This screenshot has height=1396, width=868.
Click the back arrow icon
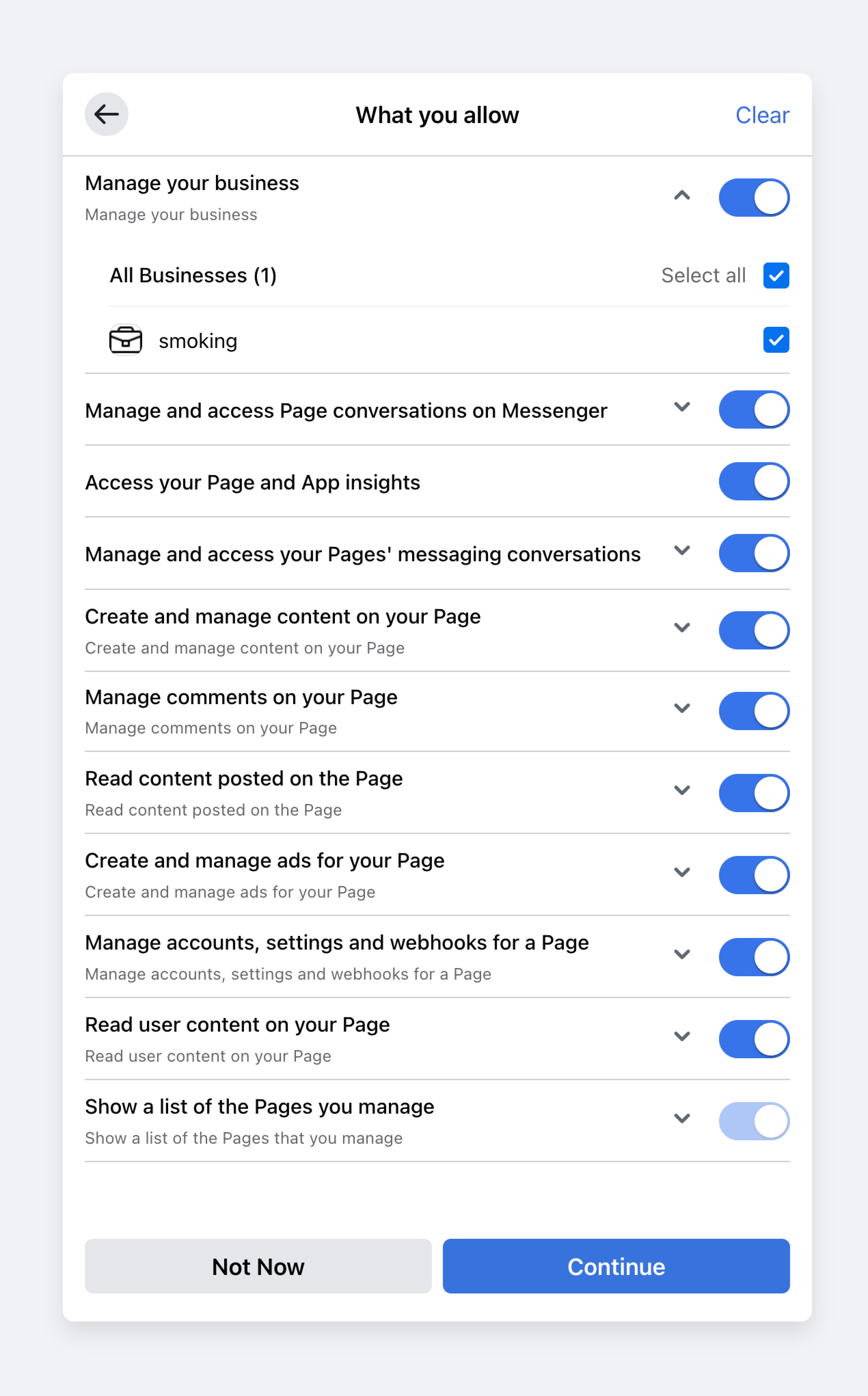click(106, 114)
